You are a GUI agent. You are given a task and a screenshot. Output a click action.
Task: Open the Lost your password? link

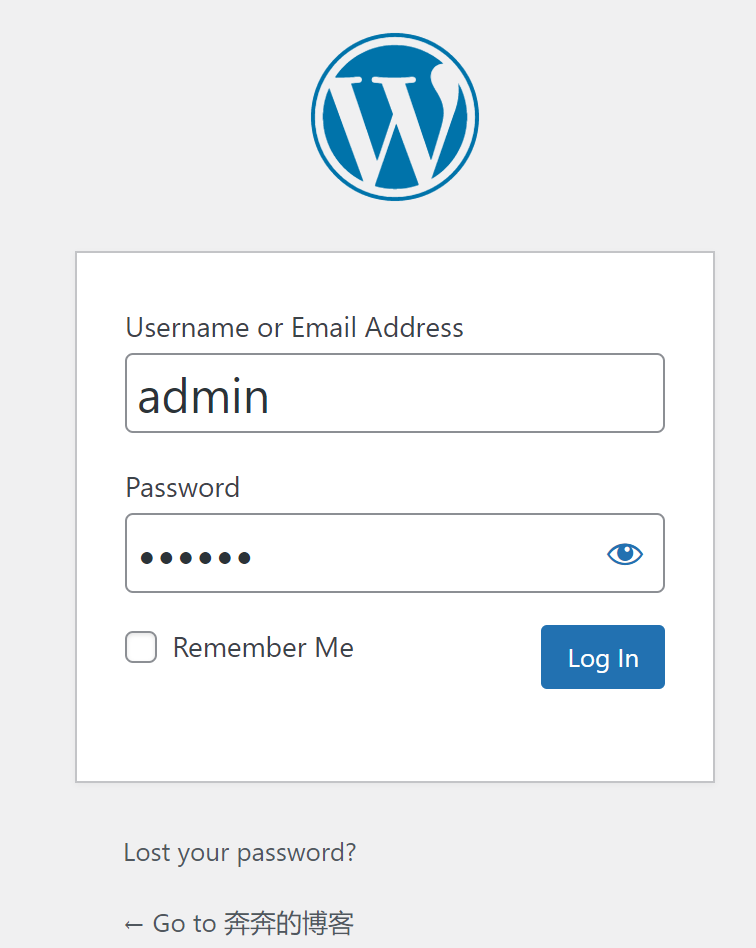pyautogui.click(x=240, y=852)
